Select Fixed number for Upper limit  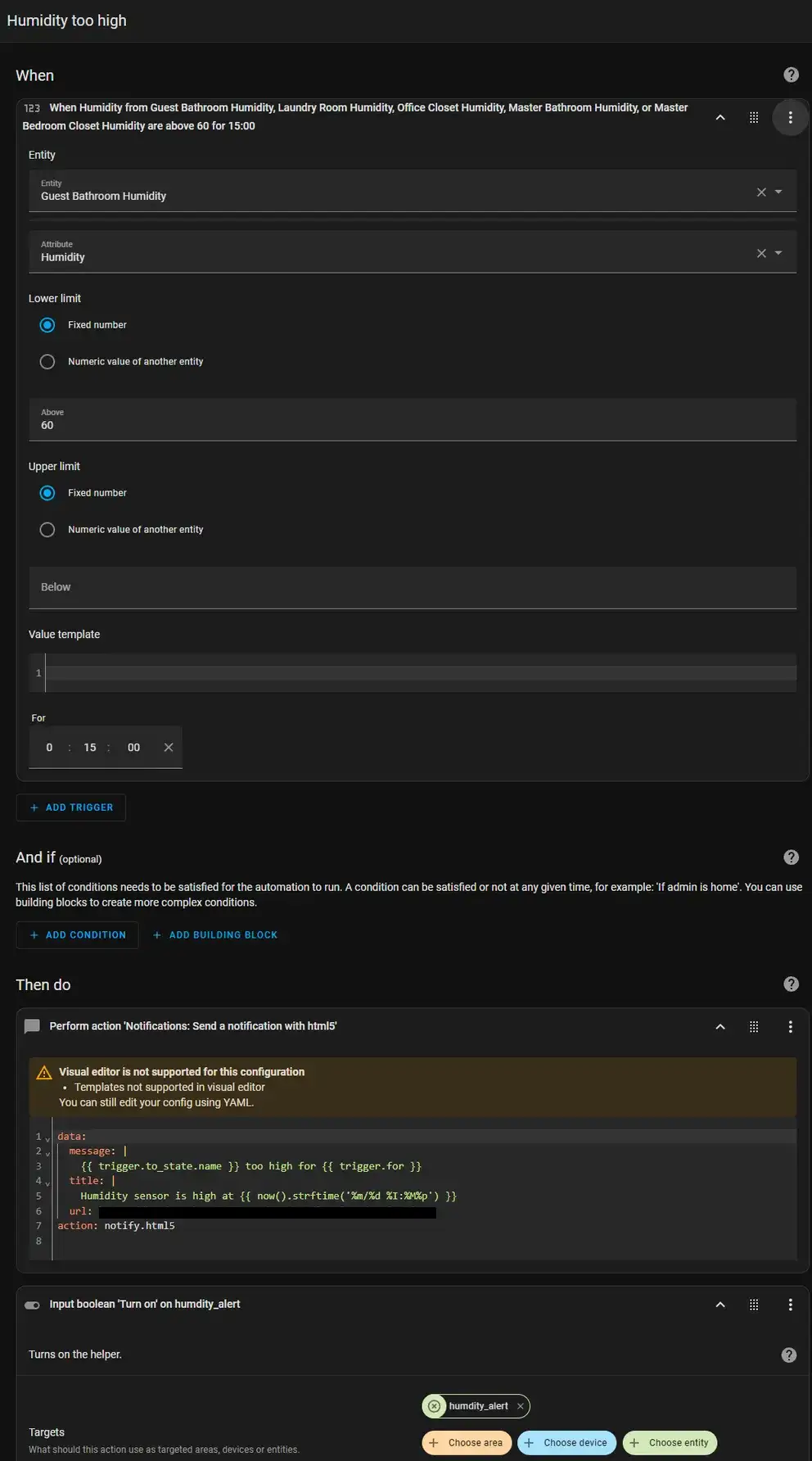47,493
